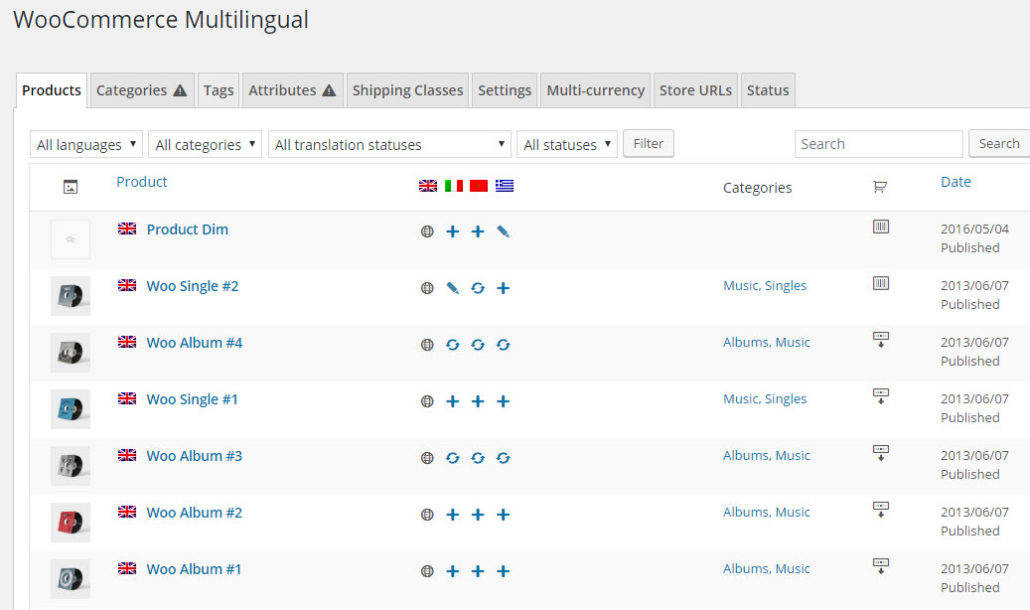
Task: Edit Greek translation of Product Dim
Action: (x=503, y=231)
